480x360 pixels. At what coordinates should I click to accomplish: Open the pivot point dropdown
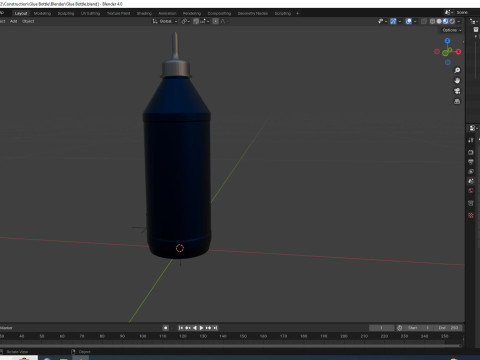[x=185, y=21]
